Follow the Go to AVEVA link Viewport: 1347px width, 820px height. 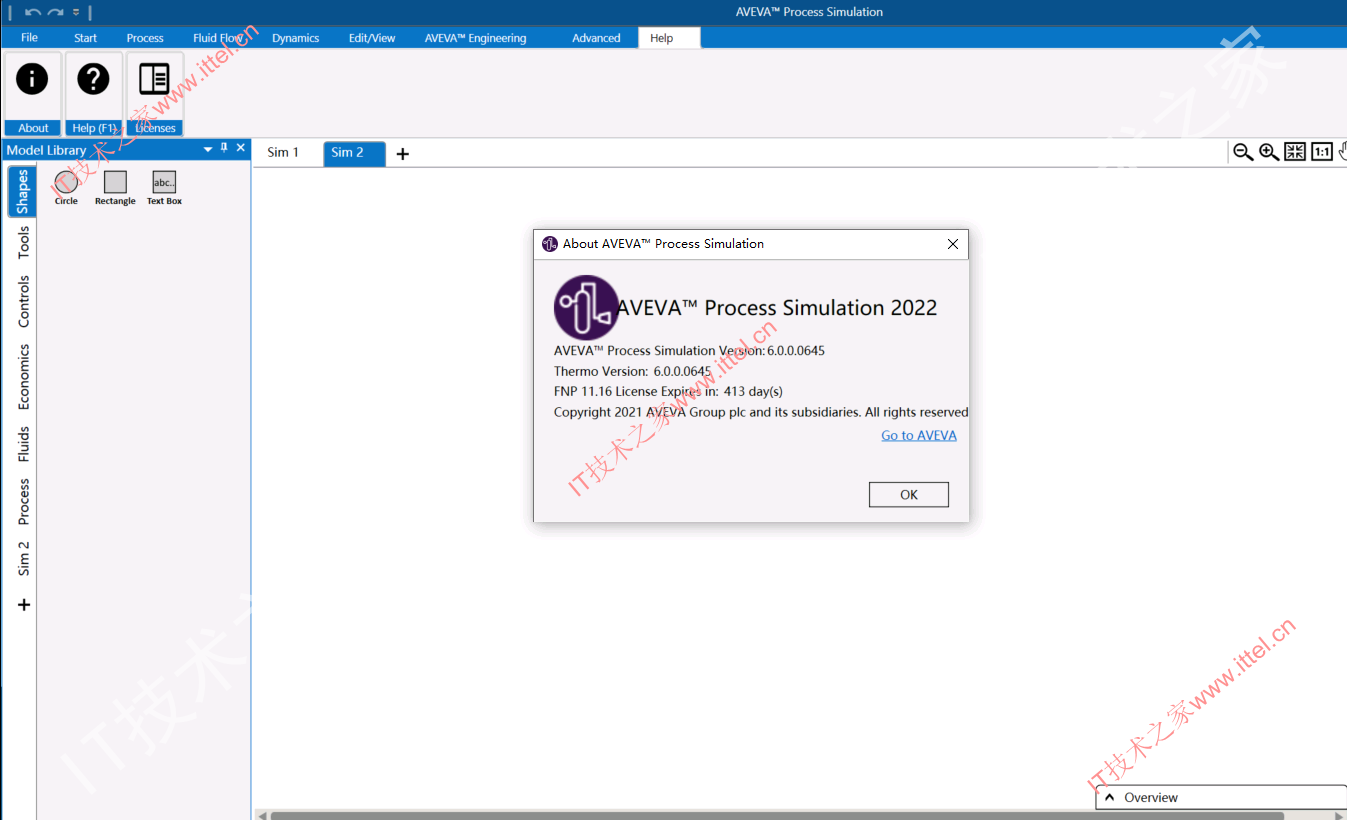[x=919, y=435]
